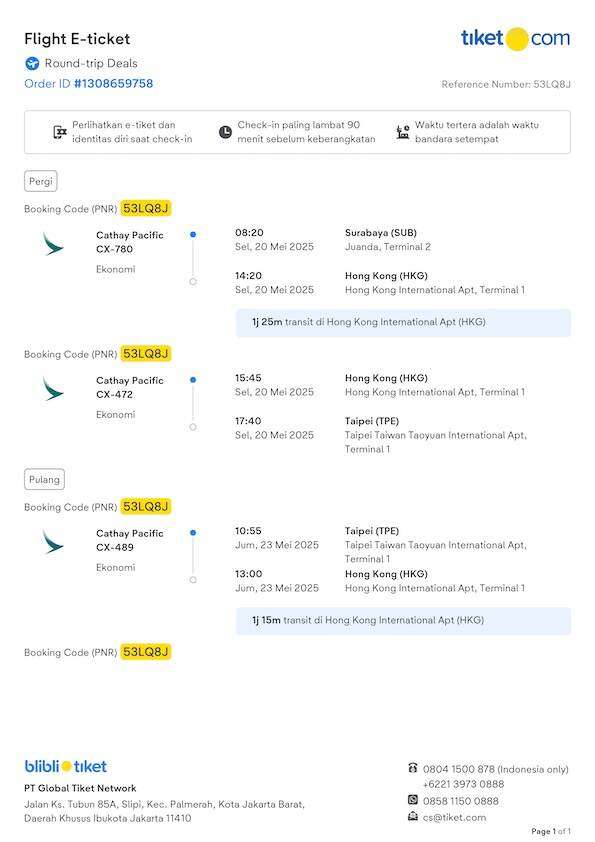Viewport: 595px width, 842px height.
Task: Click the blibli tiket footer logo
Action: pos(66,766)
